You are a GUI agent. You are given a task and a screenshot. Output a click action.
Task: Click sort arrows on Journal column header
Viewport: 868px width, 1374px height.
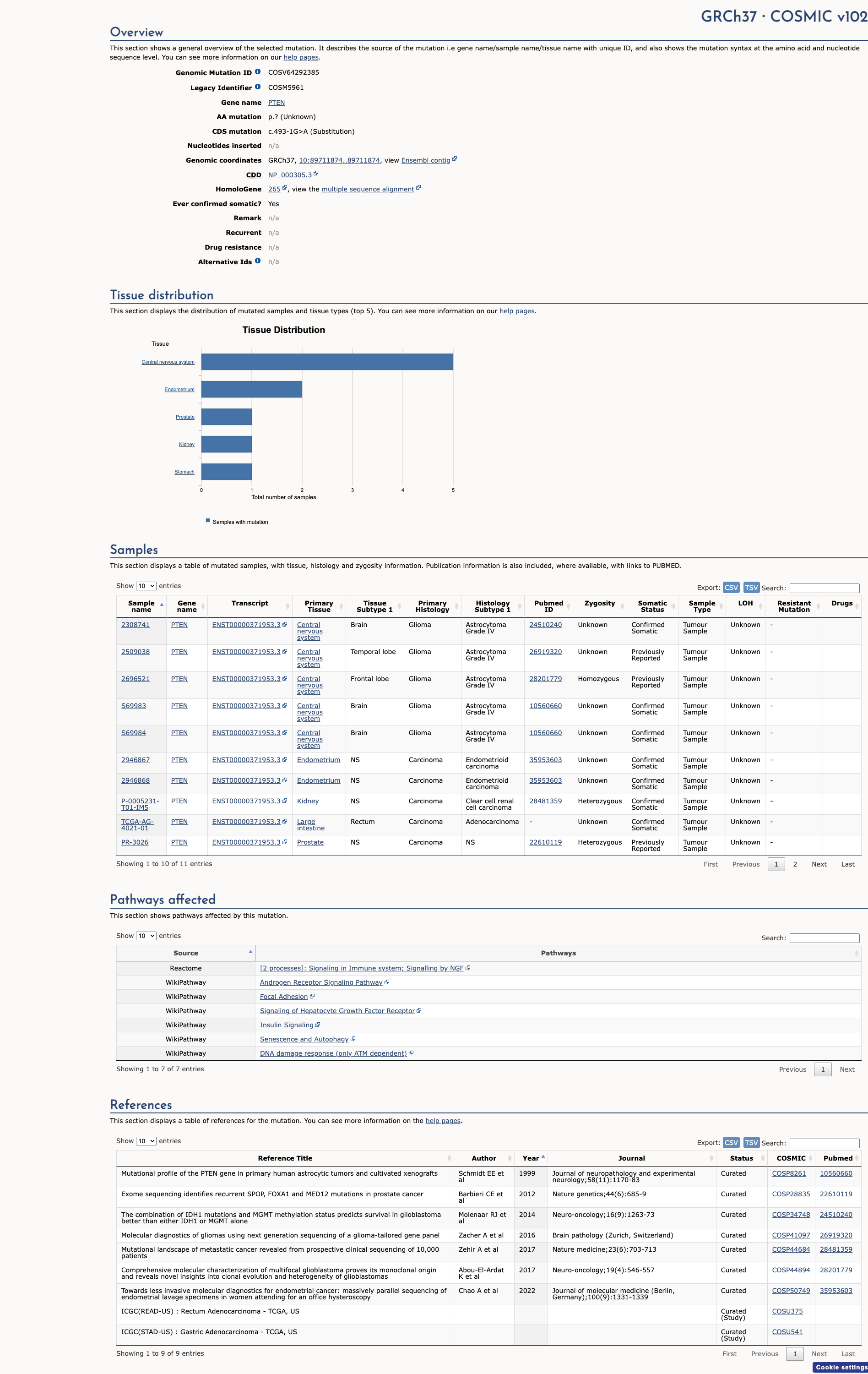point(711,1158)
